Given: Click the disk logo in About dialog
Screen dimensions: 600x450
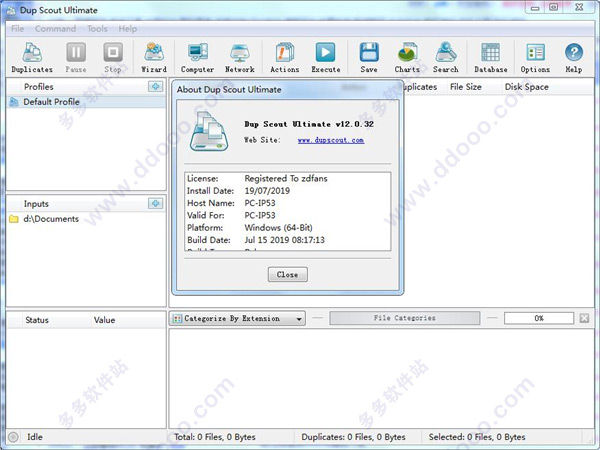Looking at the screenshot, I should point(209,131).
